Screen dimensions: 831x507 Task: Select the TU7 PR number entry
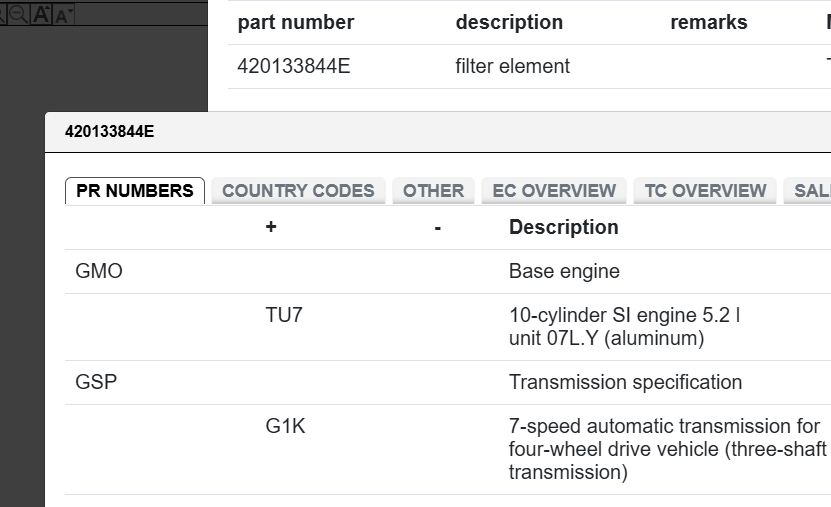click(284, 316)
